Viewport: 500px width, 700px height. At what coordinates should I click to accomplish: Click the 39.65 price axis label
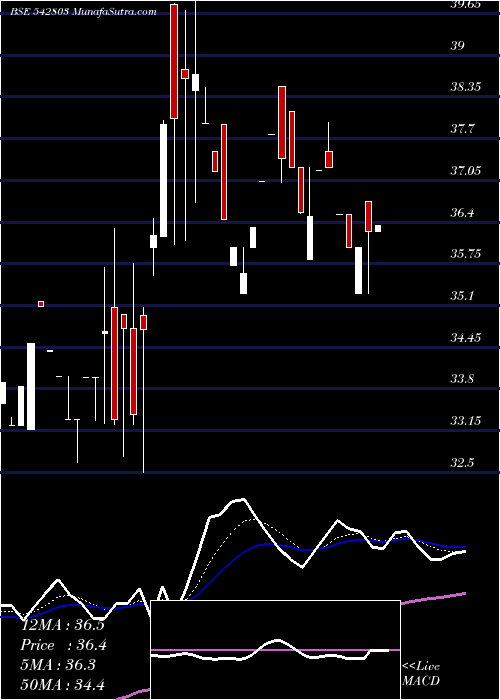pos(465,4)
